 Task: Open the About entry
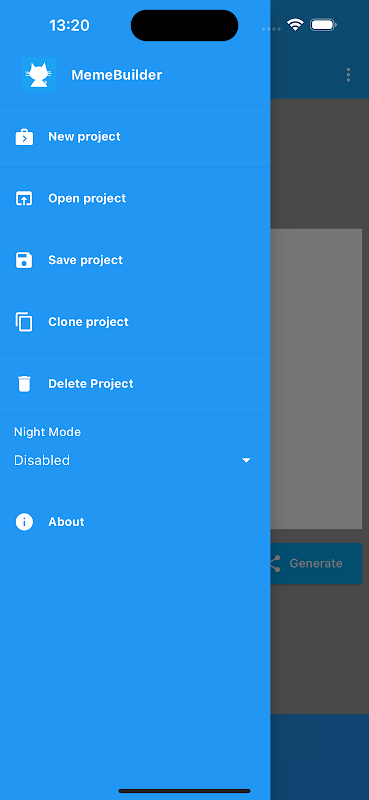(x=135, y=522)
